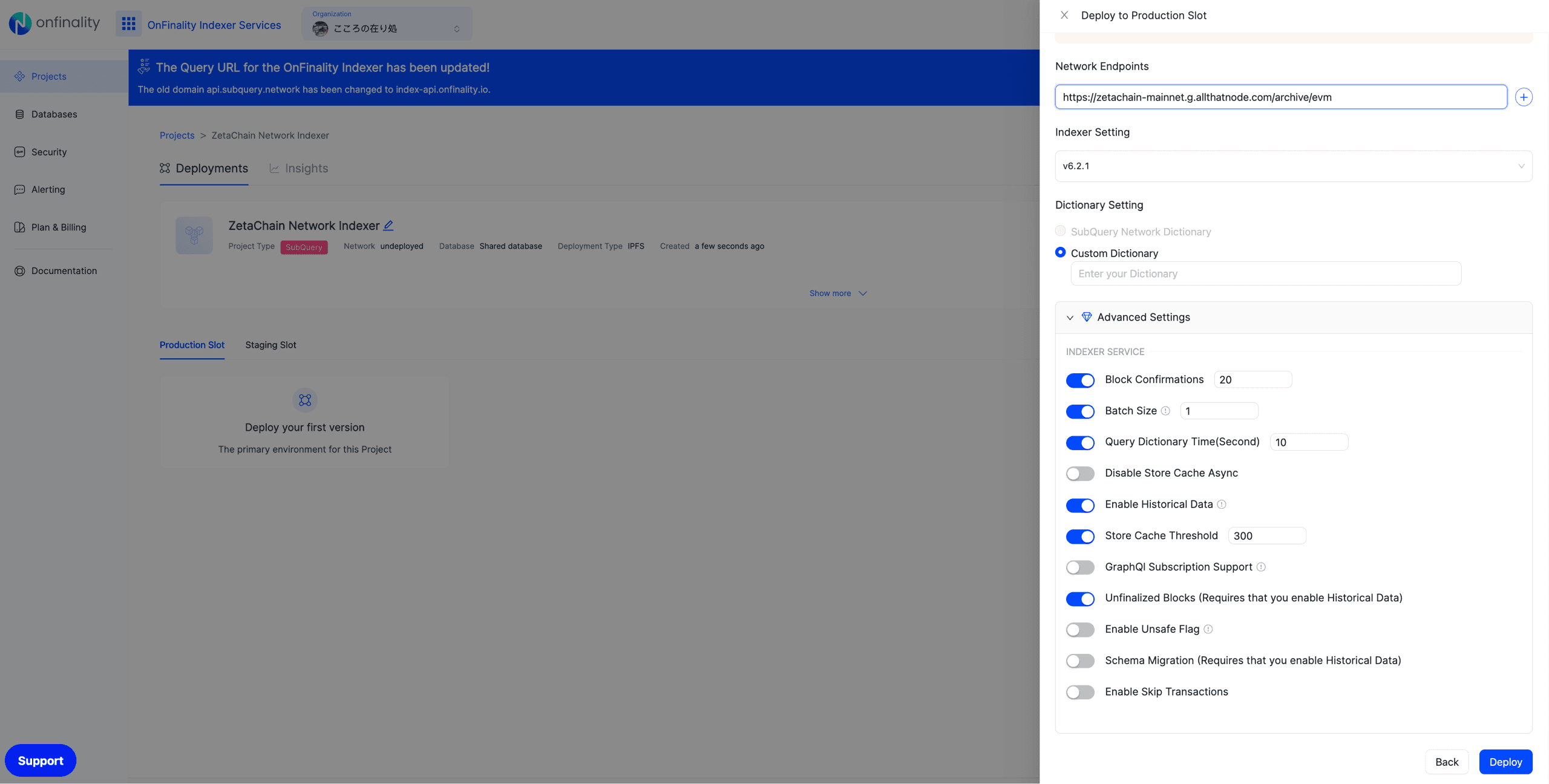Click the Alerting sidebar icon
The height and width of the screenshot is (784, 1549).
[19, 189]
